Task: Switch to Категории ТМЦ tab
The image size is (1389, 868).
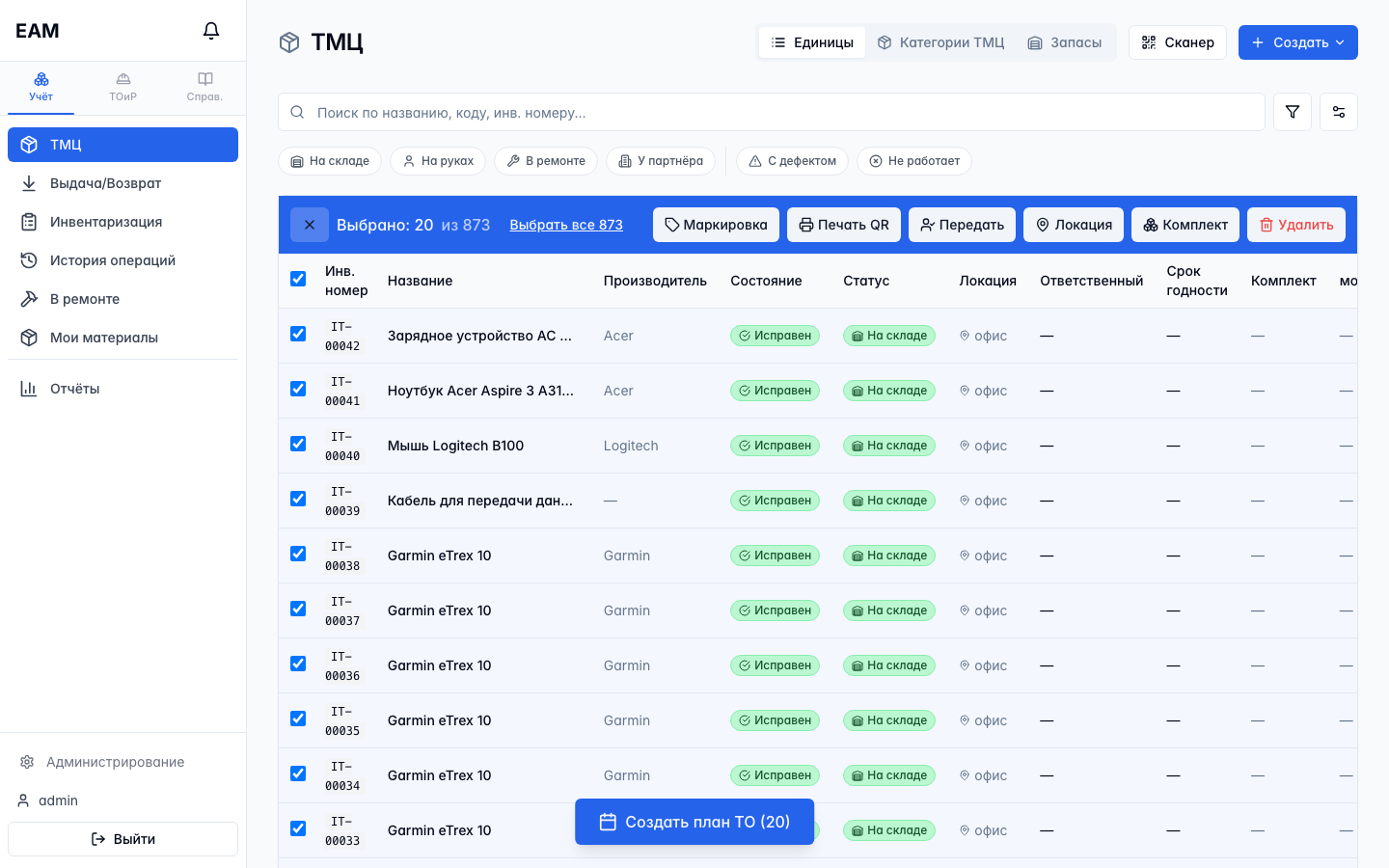Action: pyautogui.click(x=940, y=42)
